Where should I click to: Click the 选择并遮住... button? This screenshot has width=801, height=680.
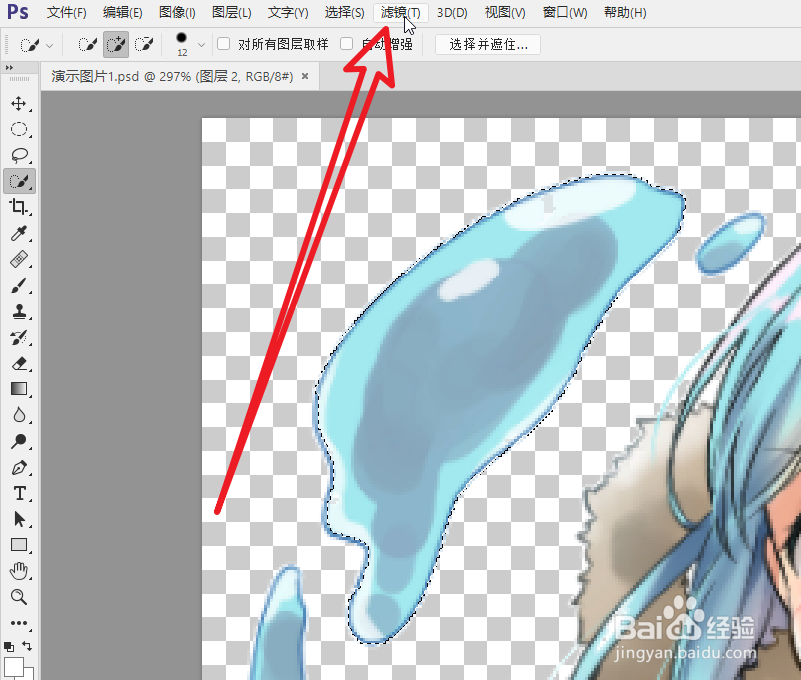[488, 44]
